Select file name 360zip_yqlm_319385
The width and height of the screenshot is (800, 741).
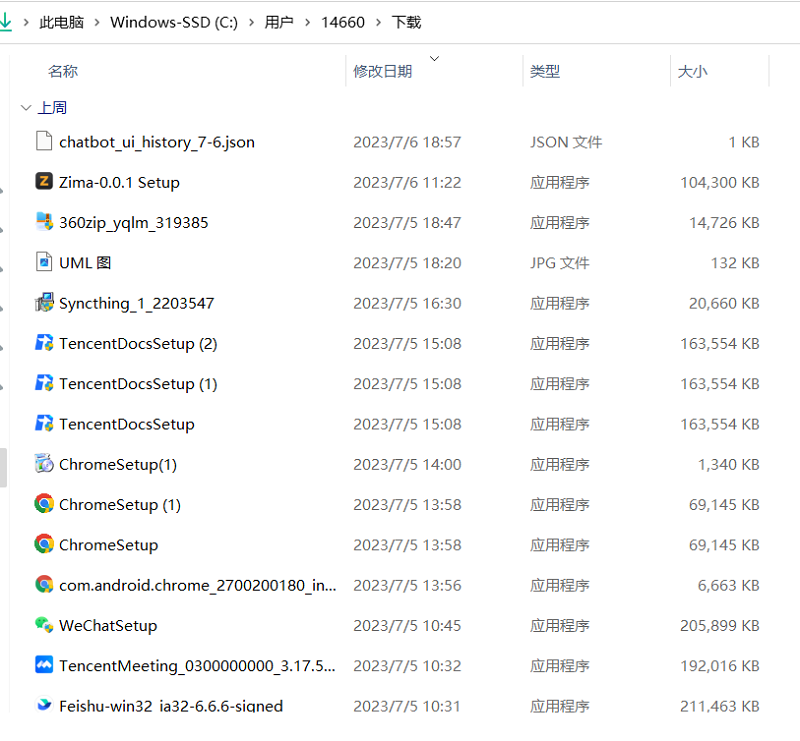(134, 223)
